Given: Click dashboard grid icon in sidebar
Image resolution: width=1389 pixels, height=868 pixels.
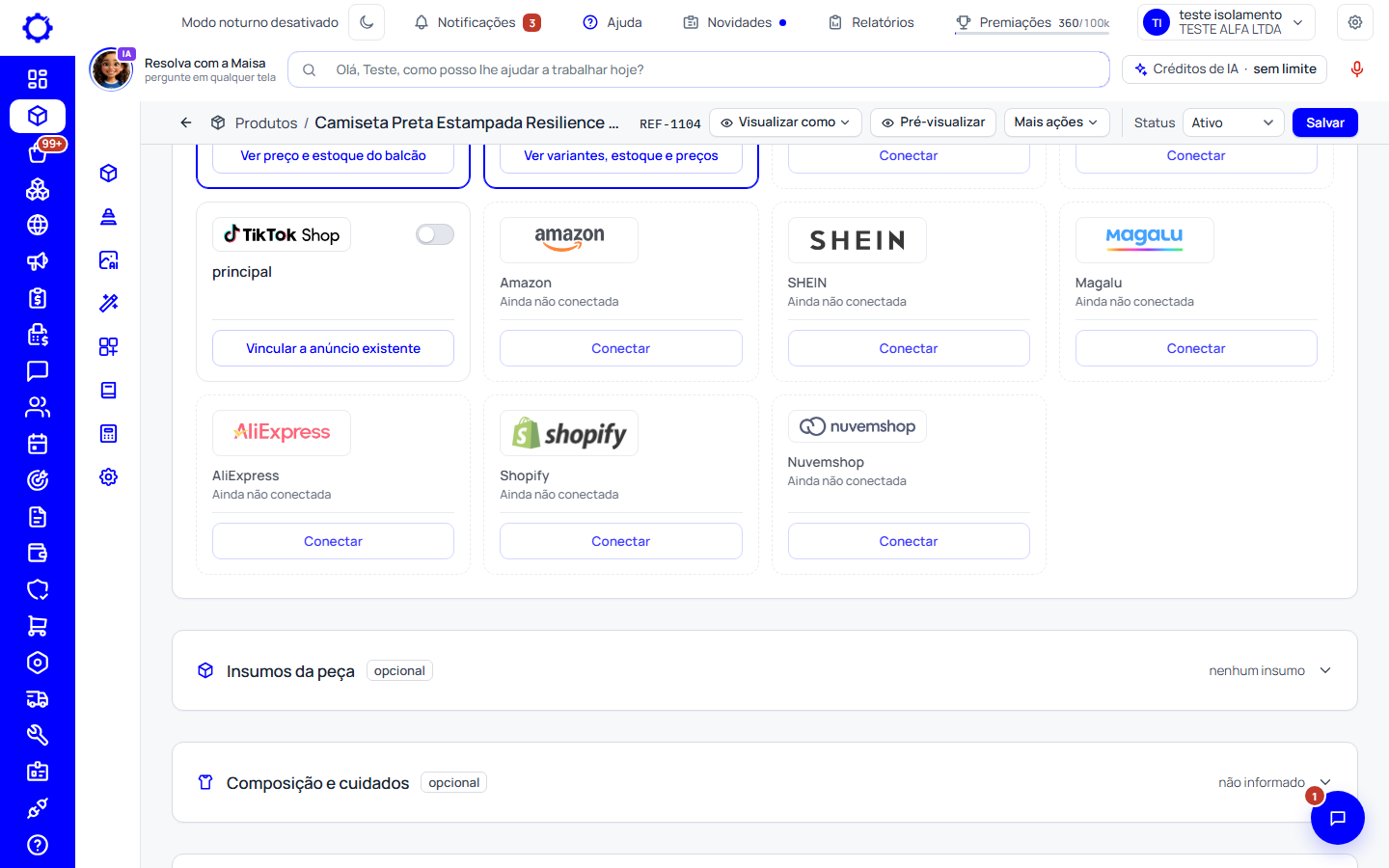Looking at the screenshot, I should click(x=38, y=79).
